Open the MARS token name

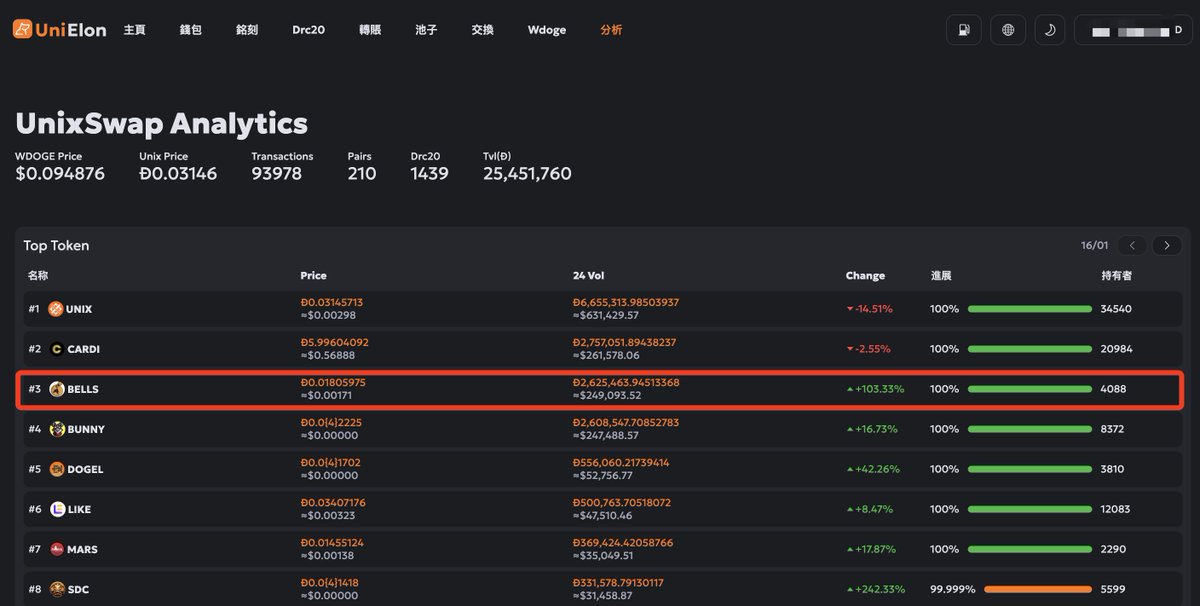click(x=82, y=549)
